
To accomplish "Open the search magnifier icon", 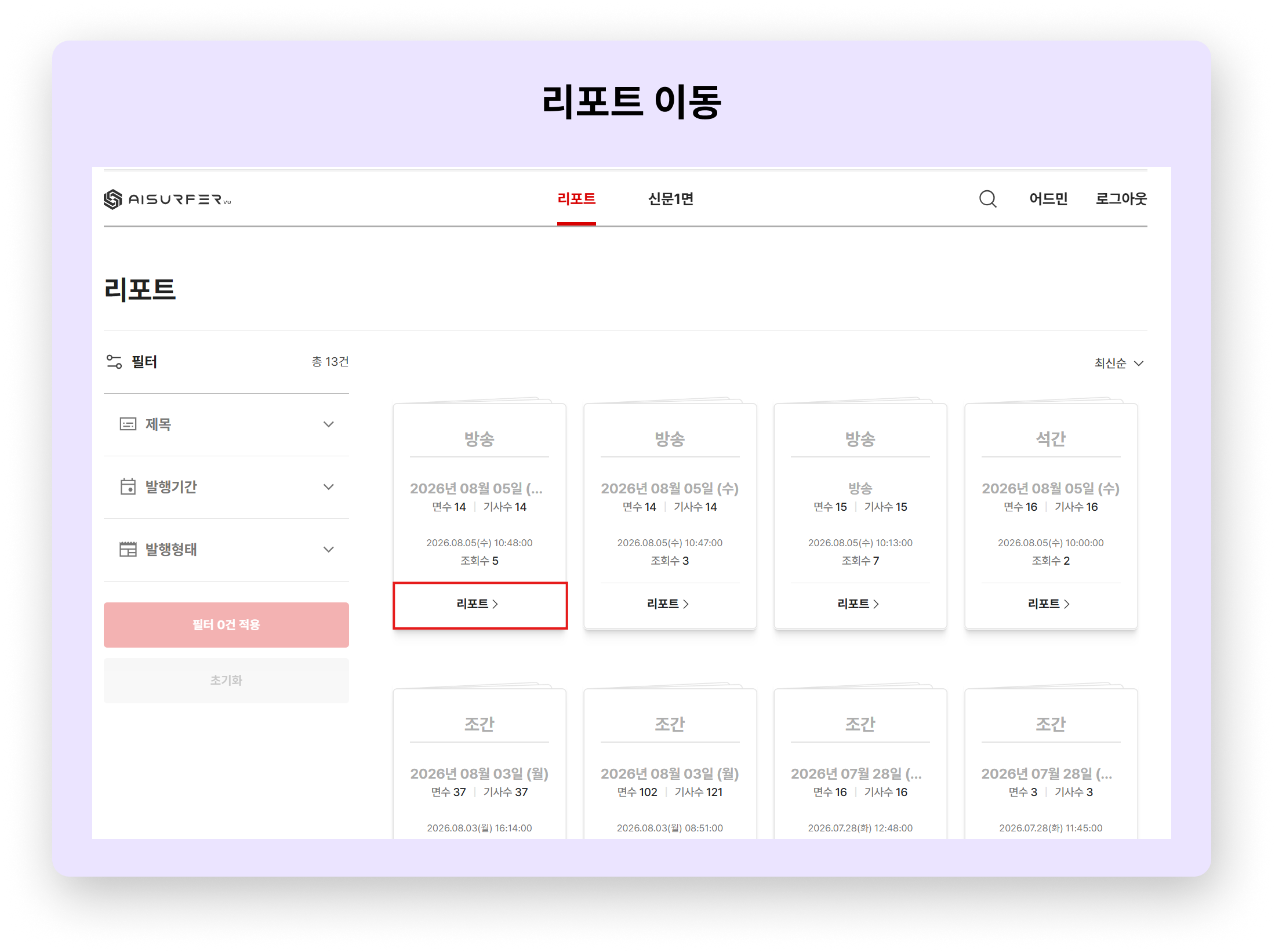I will 987,199.
